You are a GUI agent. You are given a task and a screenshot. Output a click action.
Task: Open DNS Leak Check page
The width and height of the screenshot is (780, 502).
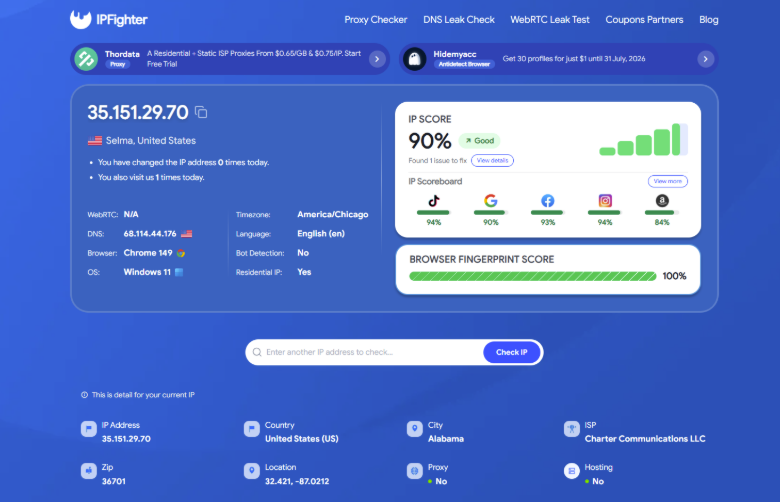[x=459, y=20]
